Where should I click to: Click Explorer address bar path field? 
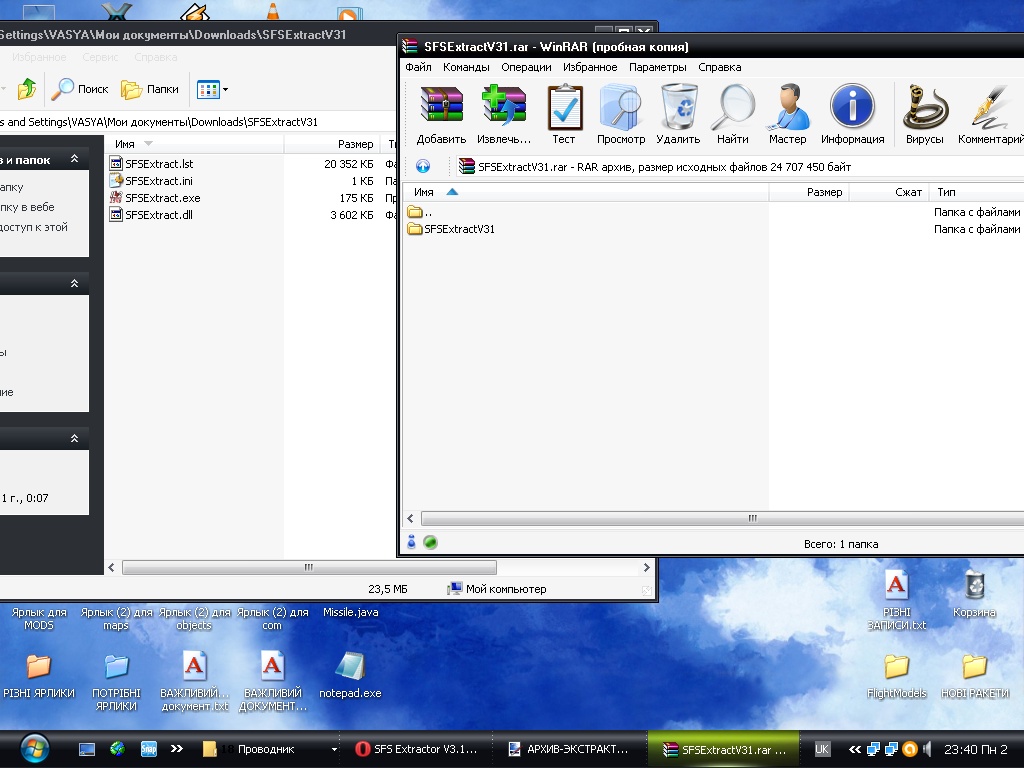click(196, 122)
